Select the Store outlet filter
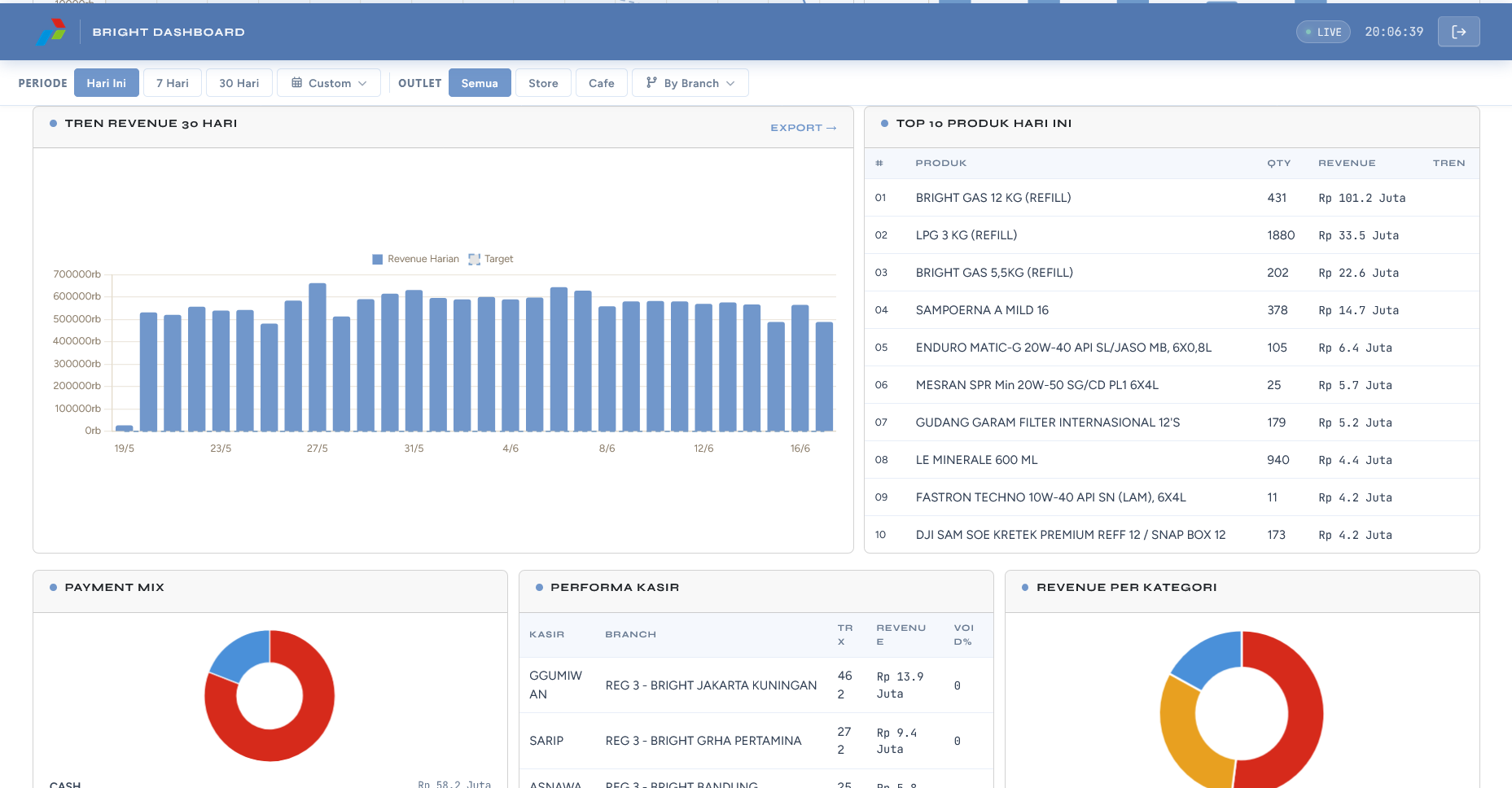This screenshot has height=788, width=1512. [x=543, y=83]
